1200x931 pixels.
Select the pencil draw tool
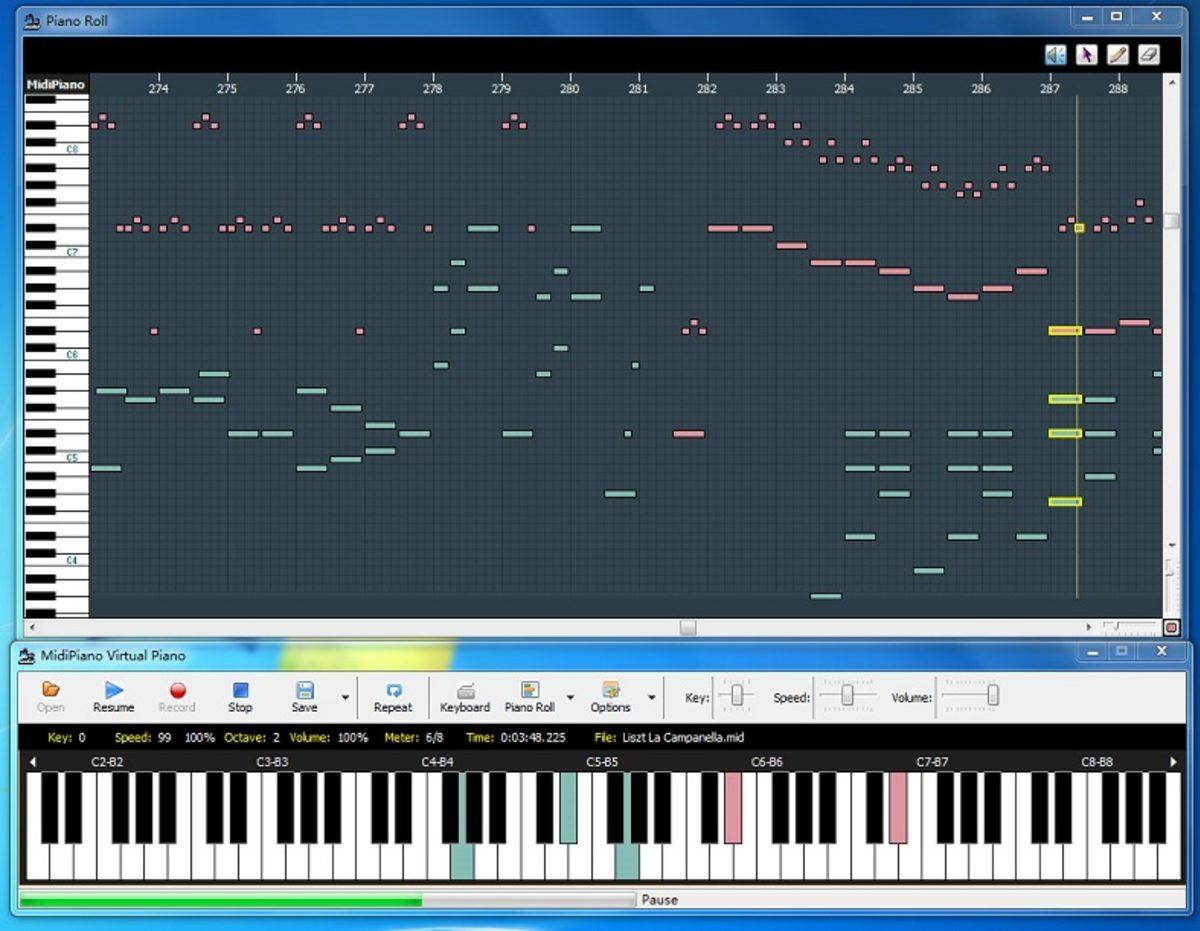coord(1117,55)
